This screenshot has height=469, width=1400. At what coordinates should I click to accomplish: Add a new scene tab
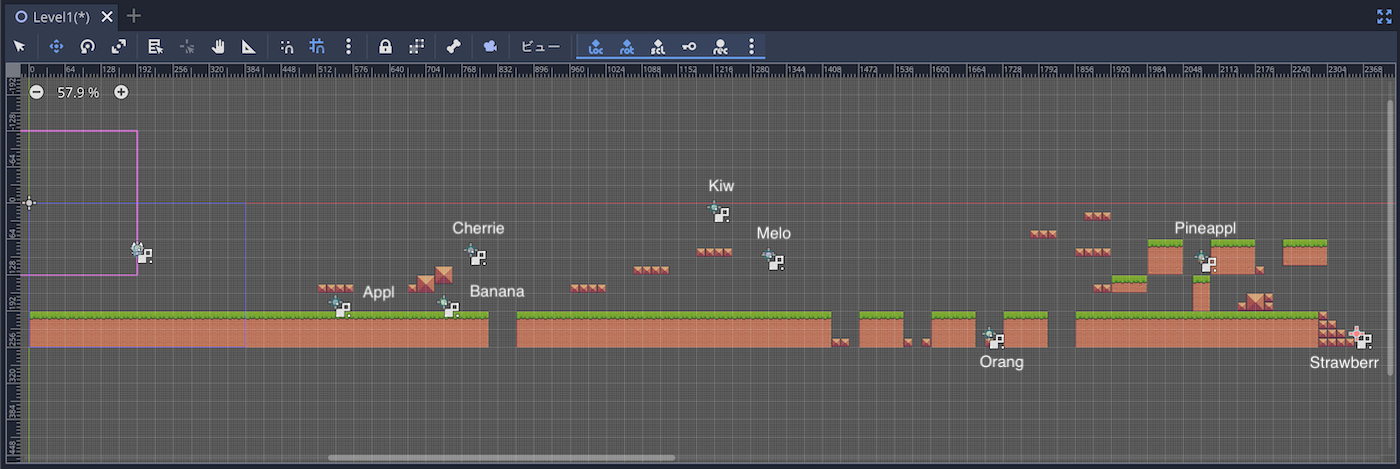point(135,16)
